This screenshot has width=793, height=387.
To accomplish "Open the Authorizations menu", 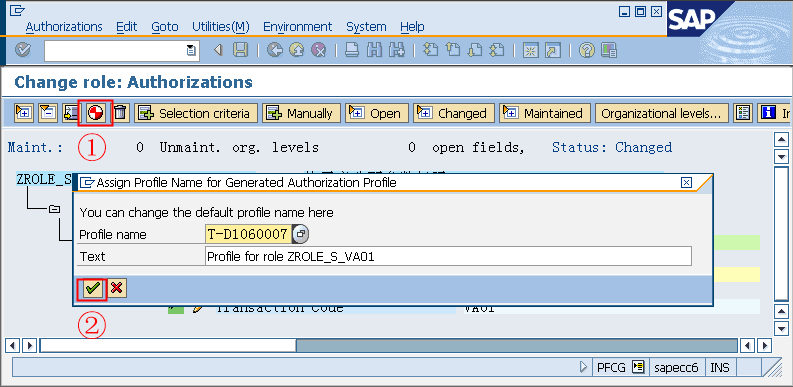I will 64,27.
